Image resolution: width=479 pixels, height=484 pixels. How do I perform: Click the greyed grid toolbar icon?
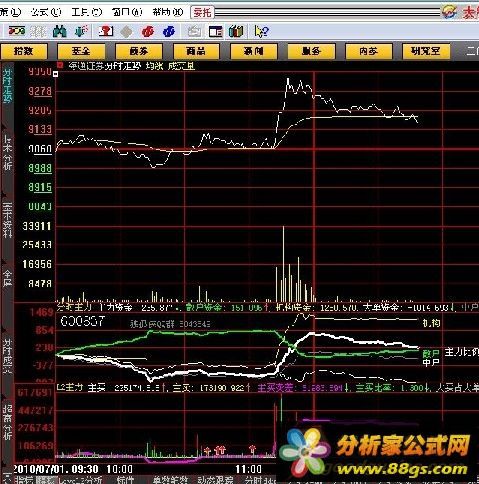[38, 32]
